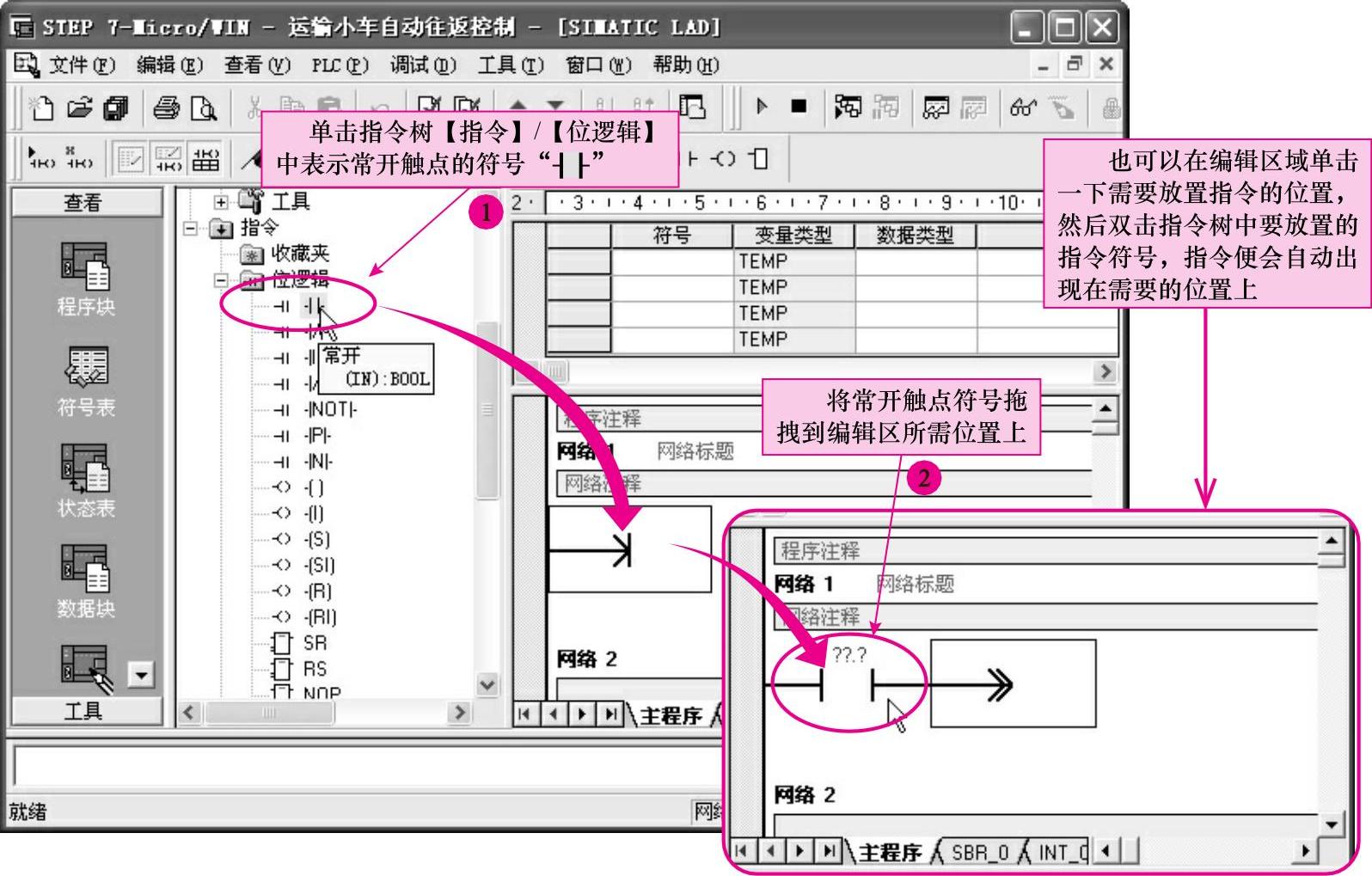This screenshot has height=876, width=1372.
Task: Toggle the POU comments view icon
Action: pyautogui.click(x=132, y=159)
